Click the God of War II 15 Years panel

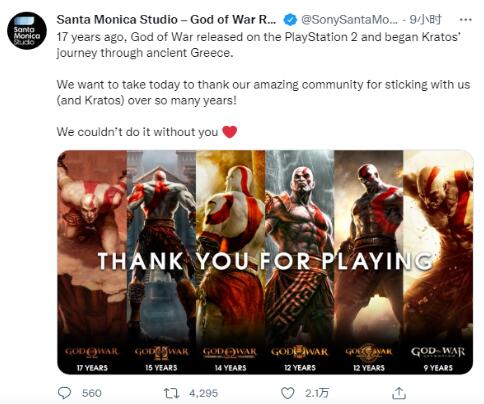click(162, 262)
